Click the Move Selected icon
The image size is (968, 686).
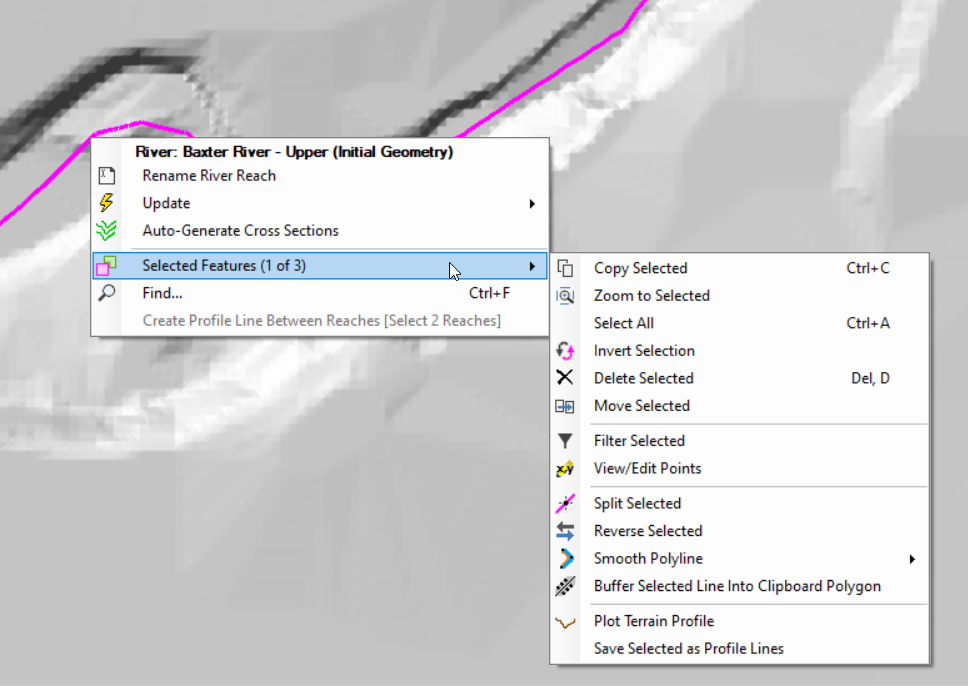[x=565, y=406]
